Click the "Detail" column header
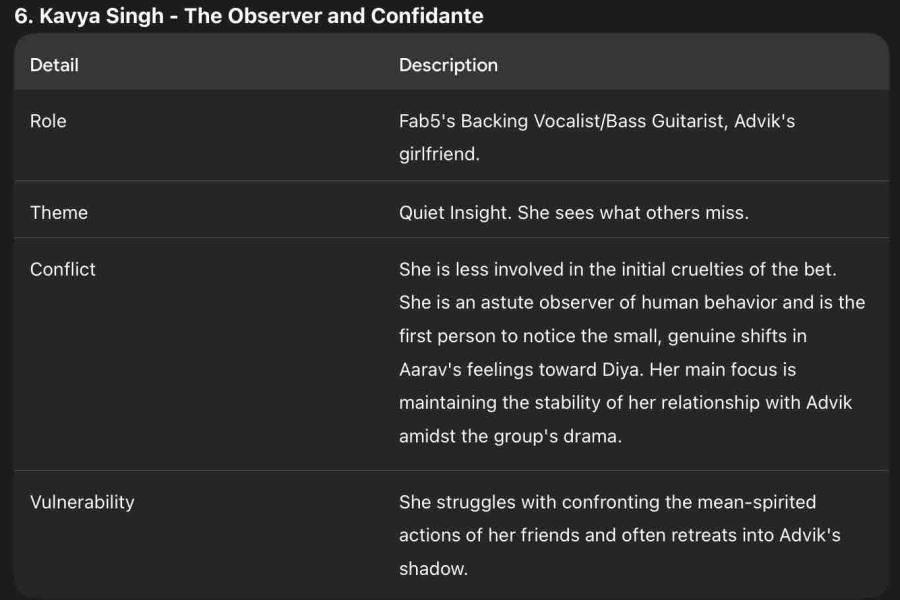The height and width of the screenshot is (600, 900). pos(54,65)
